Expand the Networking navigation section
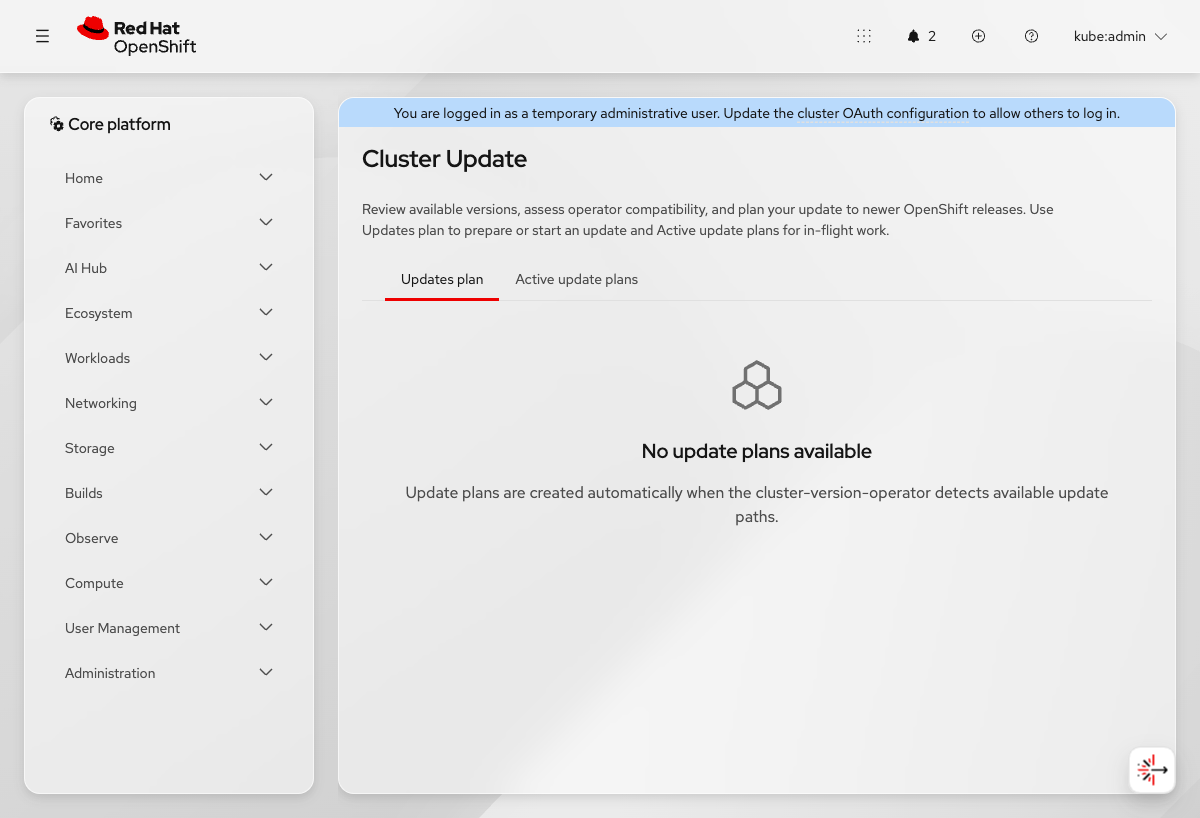 tap(169, 403)
